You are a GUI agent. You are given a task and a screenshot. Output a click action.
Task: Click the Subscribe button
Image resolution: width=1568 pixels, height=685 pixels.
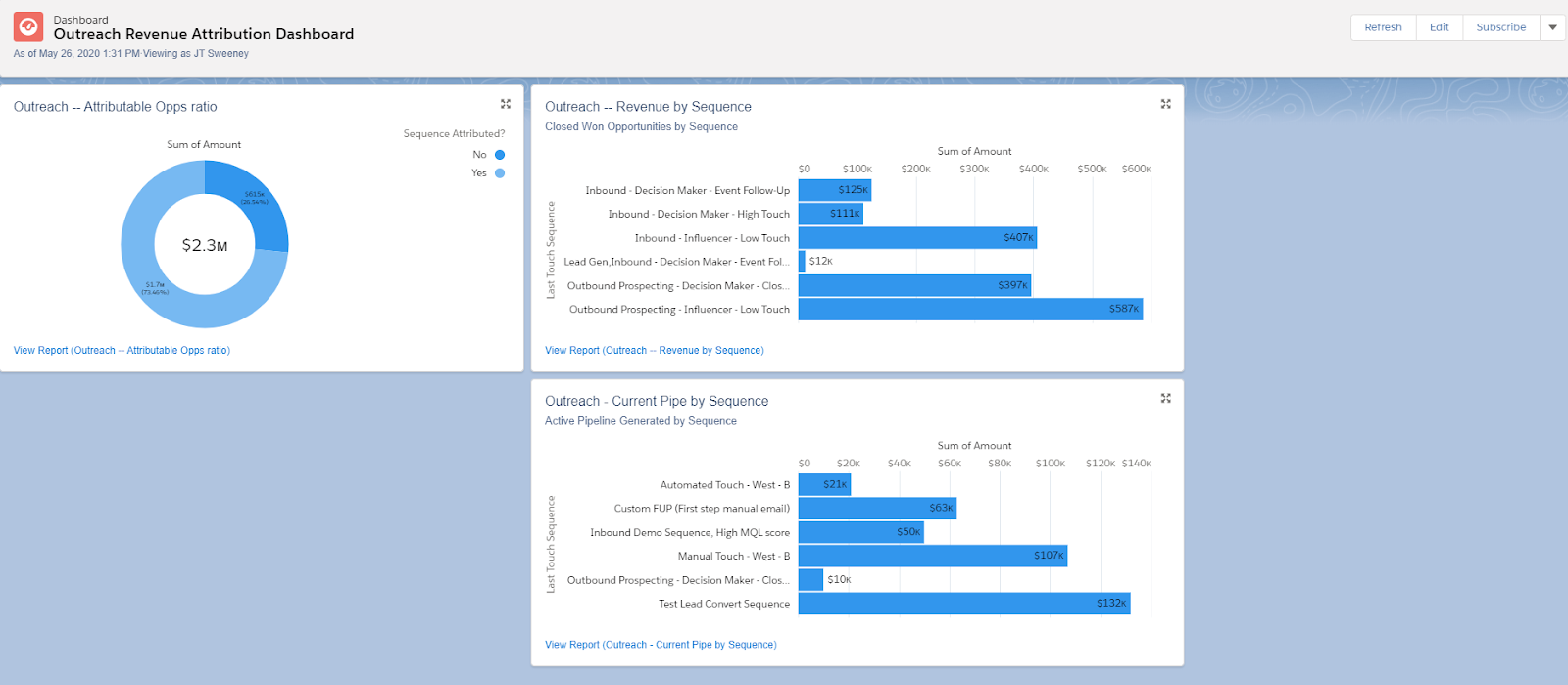(x=1500, y=27)
